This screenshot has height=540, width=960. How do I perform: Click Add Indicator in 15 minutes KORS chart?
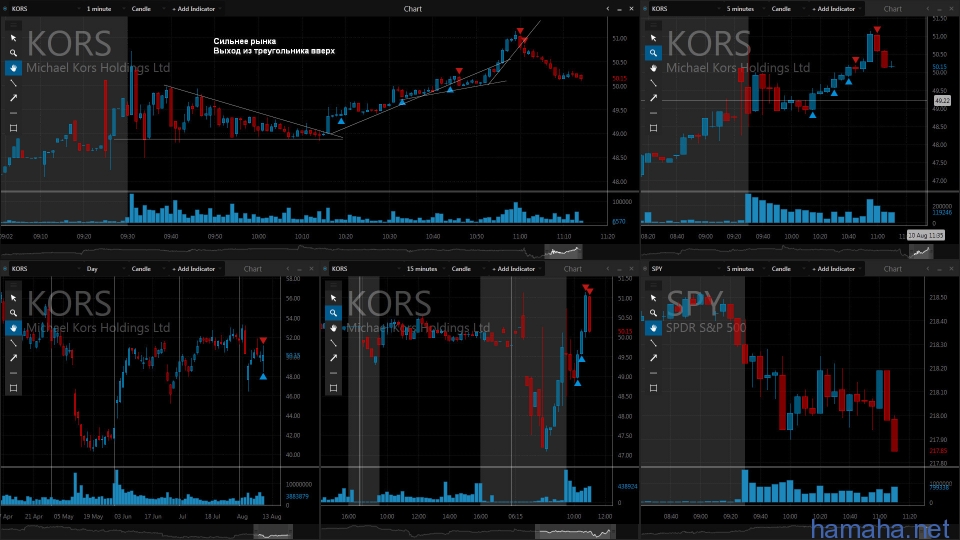click(515, 269)
